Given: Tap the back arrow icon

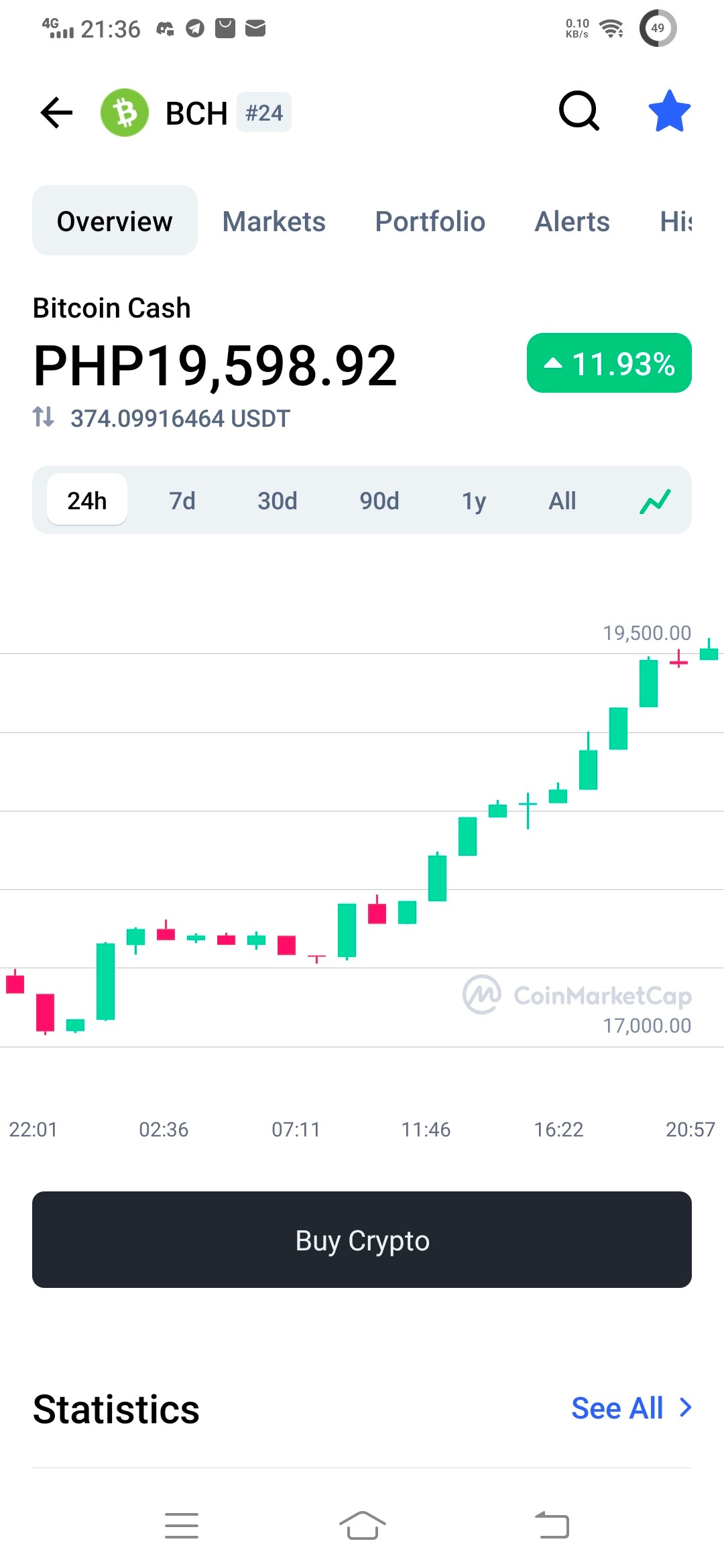Looking at the screenshot, I should tap(56, 112).
